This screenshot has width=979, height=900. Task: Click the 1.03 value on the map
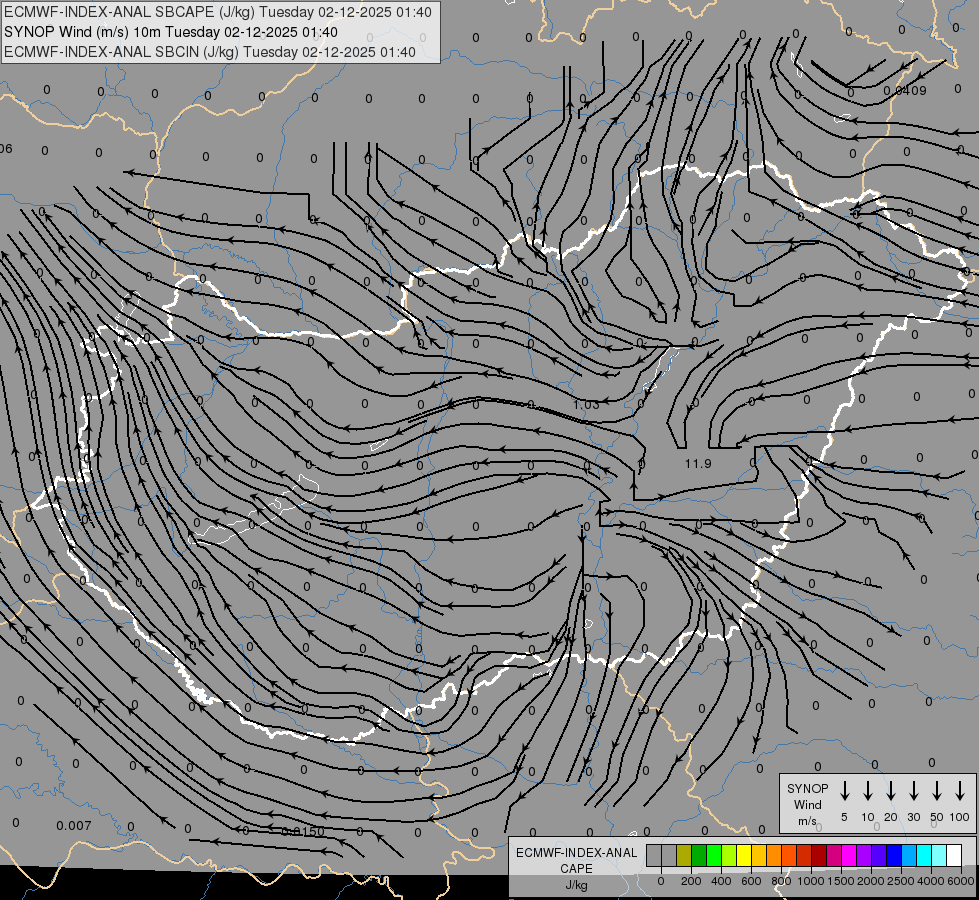coord(586,405)
